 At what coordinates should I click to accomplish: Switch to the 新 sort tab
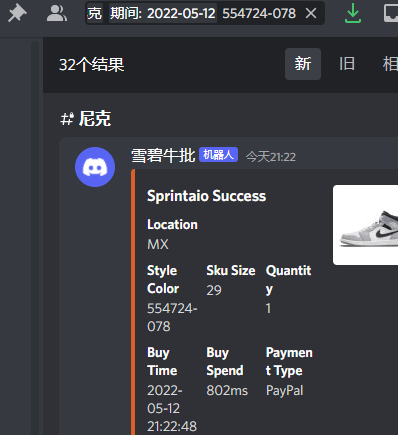[x=303, y=64]
